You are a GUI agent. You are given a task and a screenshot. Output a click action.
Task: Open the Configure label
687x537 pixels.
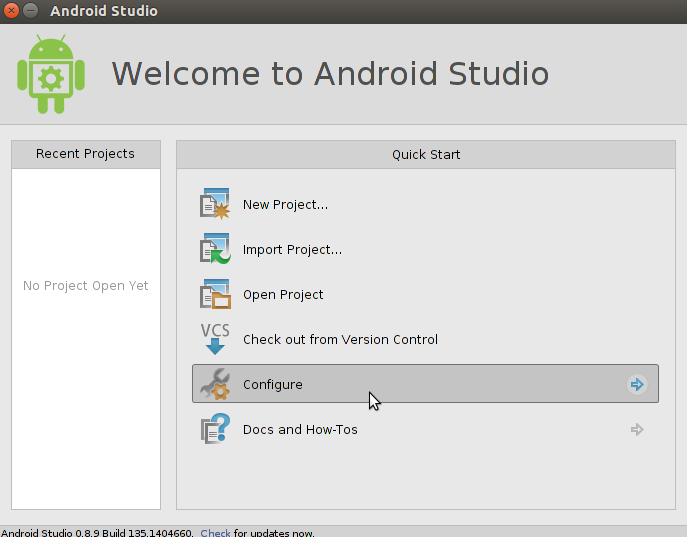(273, 385)
